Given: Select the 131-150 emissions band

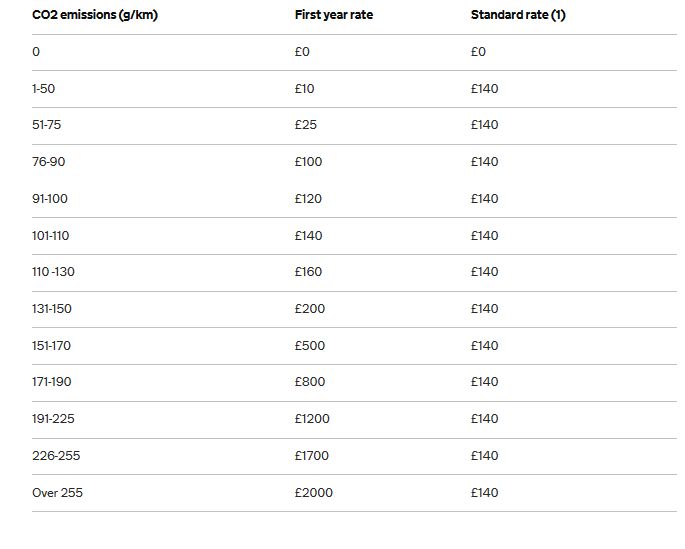Looking at the screenshot, I should click(x=52, y=309).
